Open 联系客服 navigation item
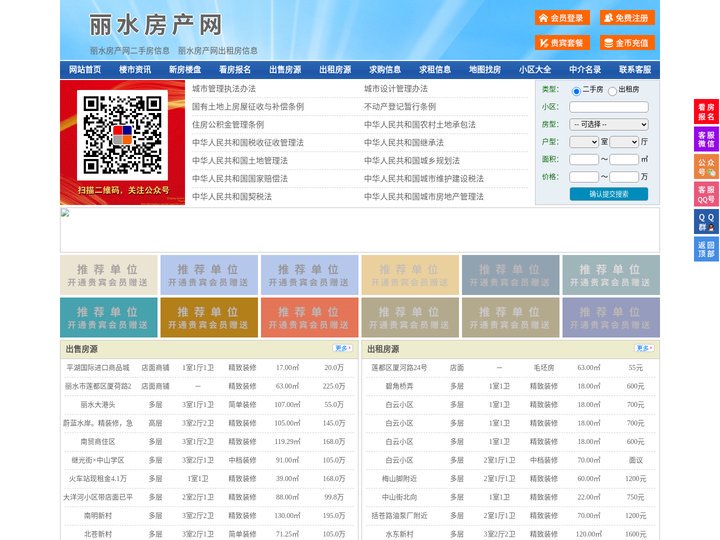This screenshot has height=540, width=720. click(x=635, y=70)
